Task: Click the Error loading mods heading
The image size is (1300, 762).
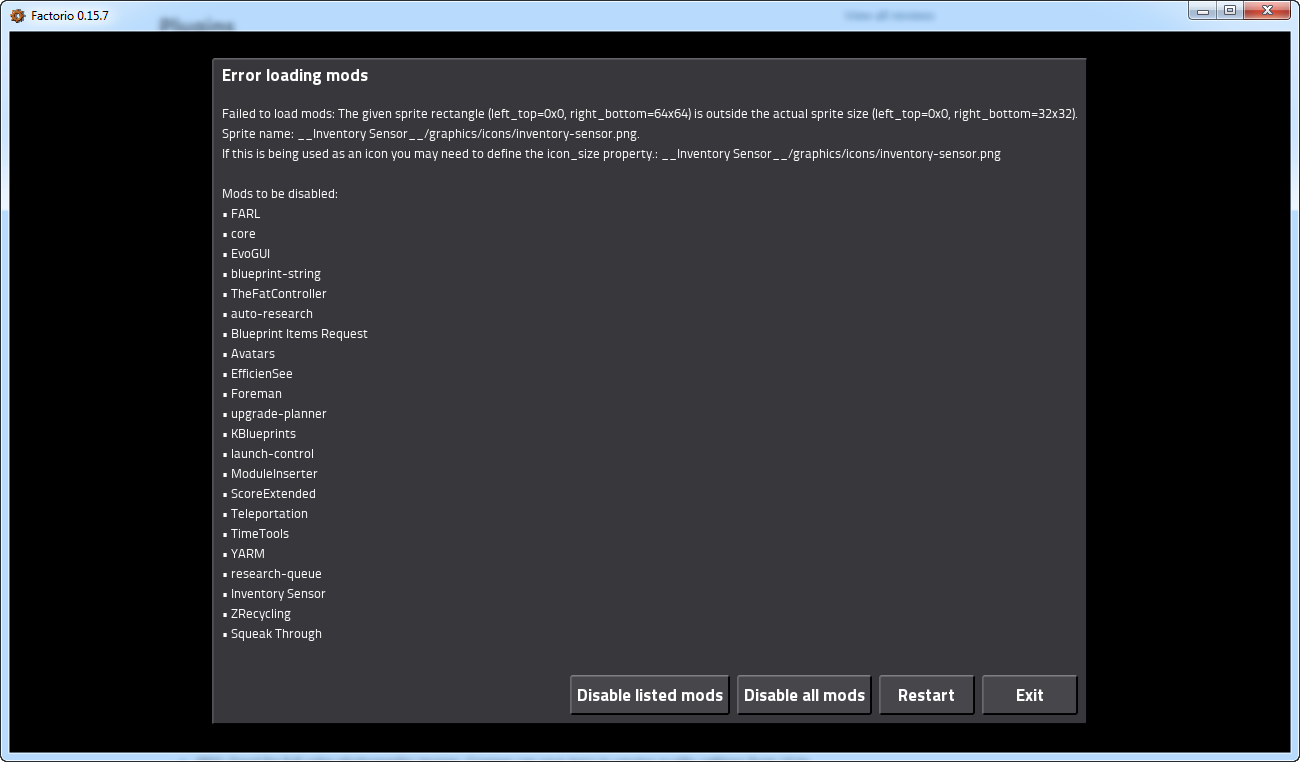Action: coord(295,76)
